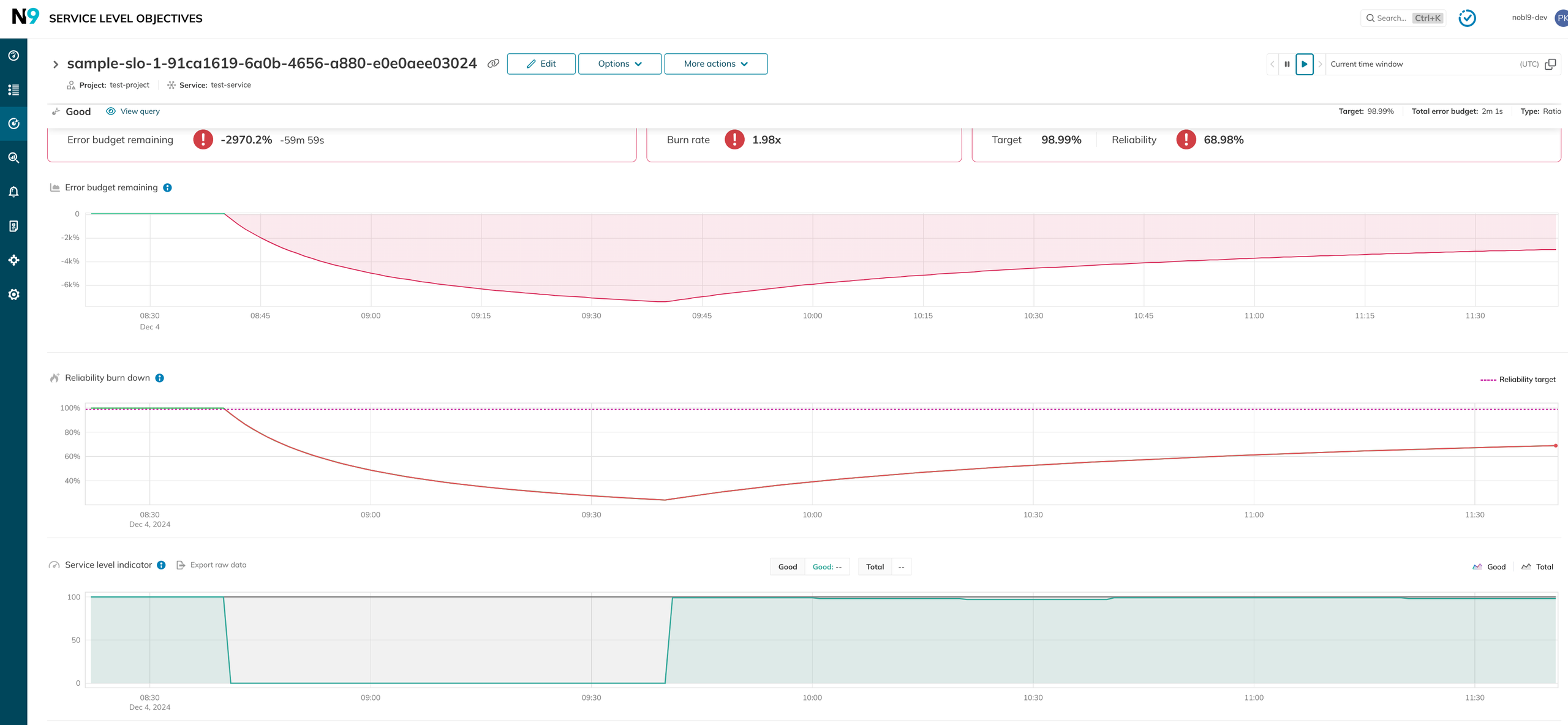Click the test-service service link
1568x725 pixels.
pyautogui.click(x=231, y=85)
